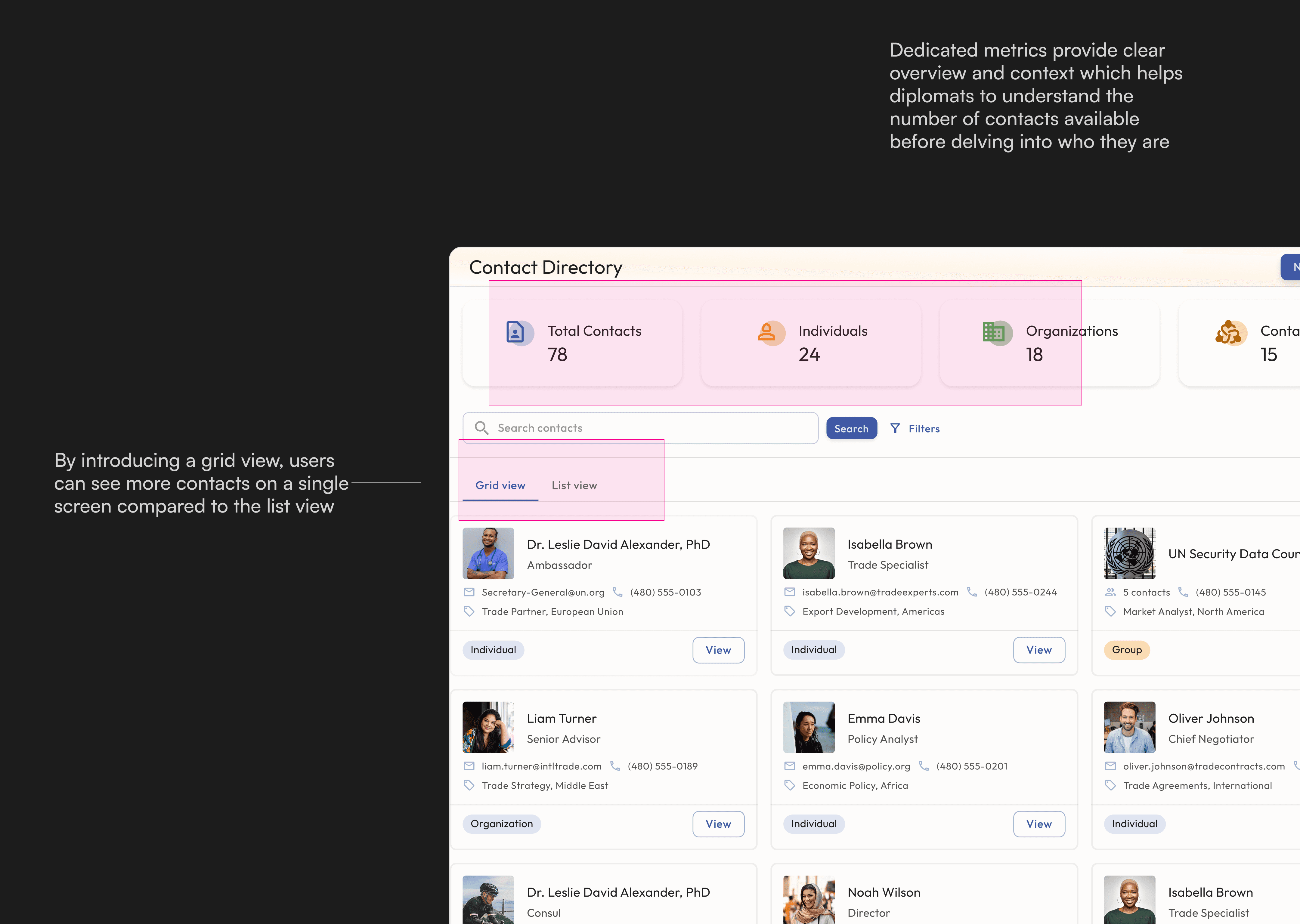Click the Organizations building icon

click(994, 332)
